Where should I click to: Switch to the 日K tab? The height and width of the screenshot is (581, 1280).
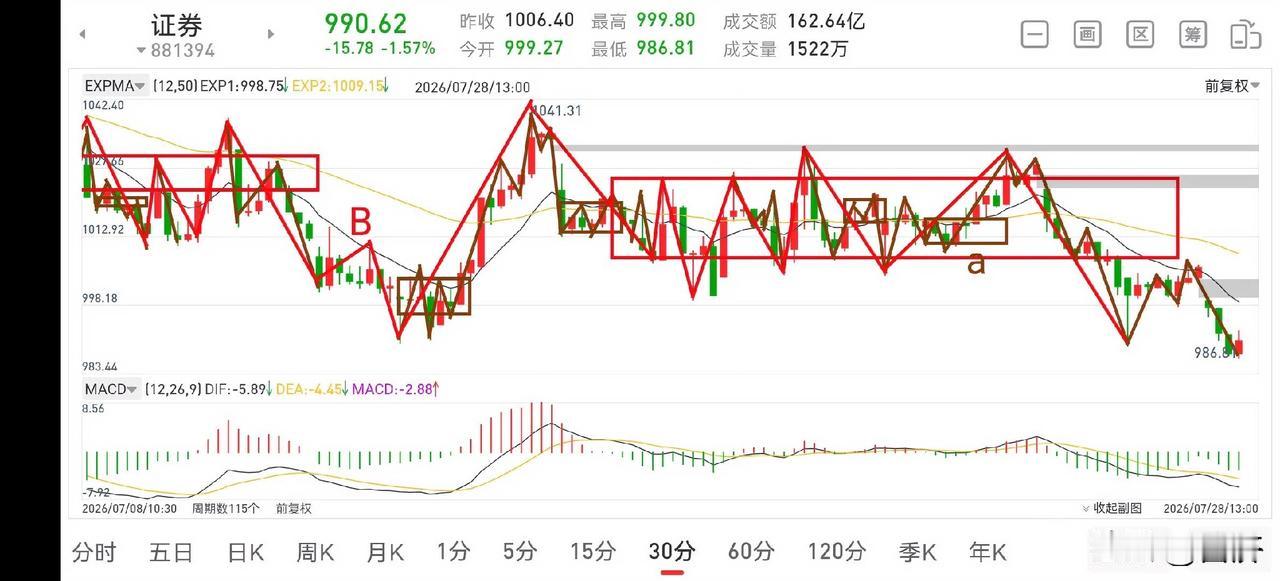click(245, 551)
